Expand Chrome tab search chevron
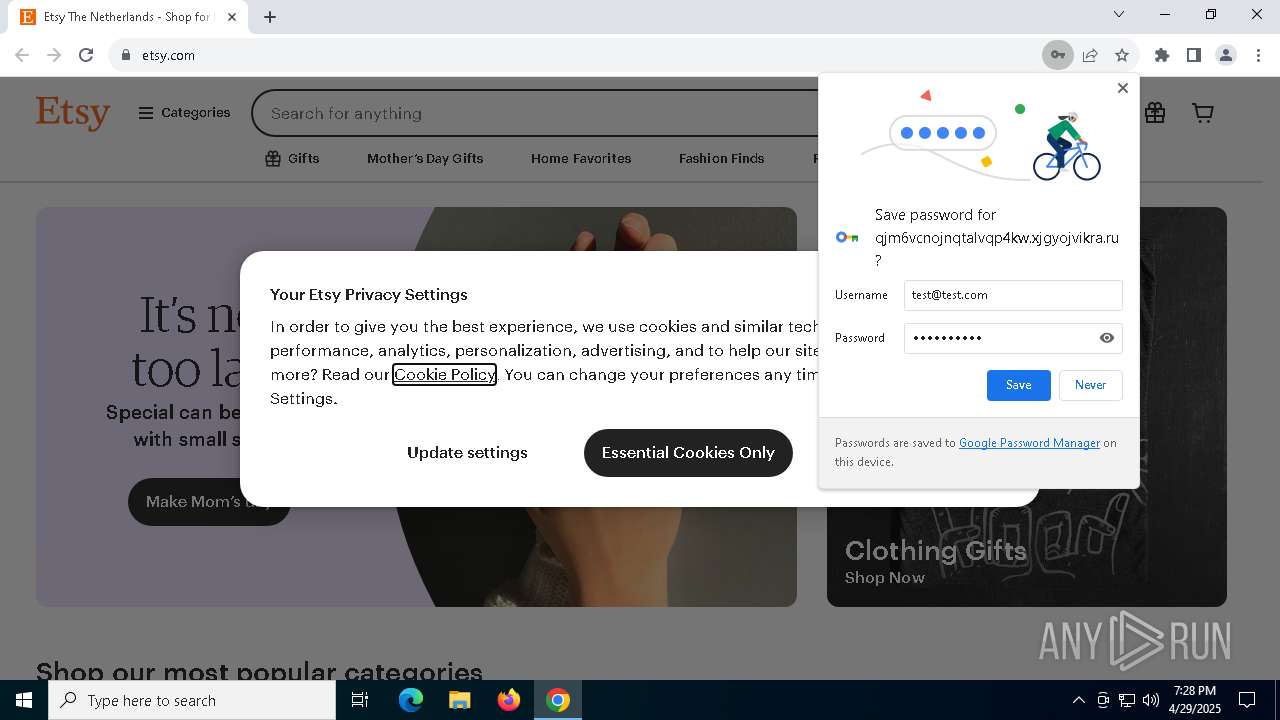Screen dimensions: 1280x720 point(1119,14)
